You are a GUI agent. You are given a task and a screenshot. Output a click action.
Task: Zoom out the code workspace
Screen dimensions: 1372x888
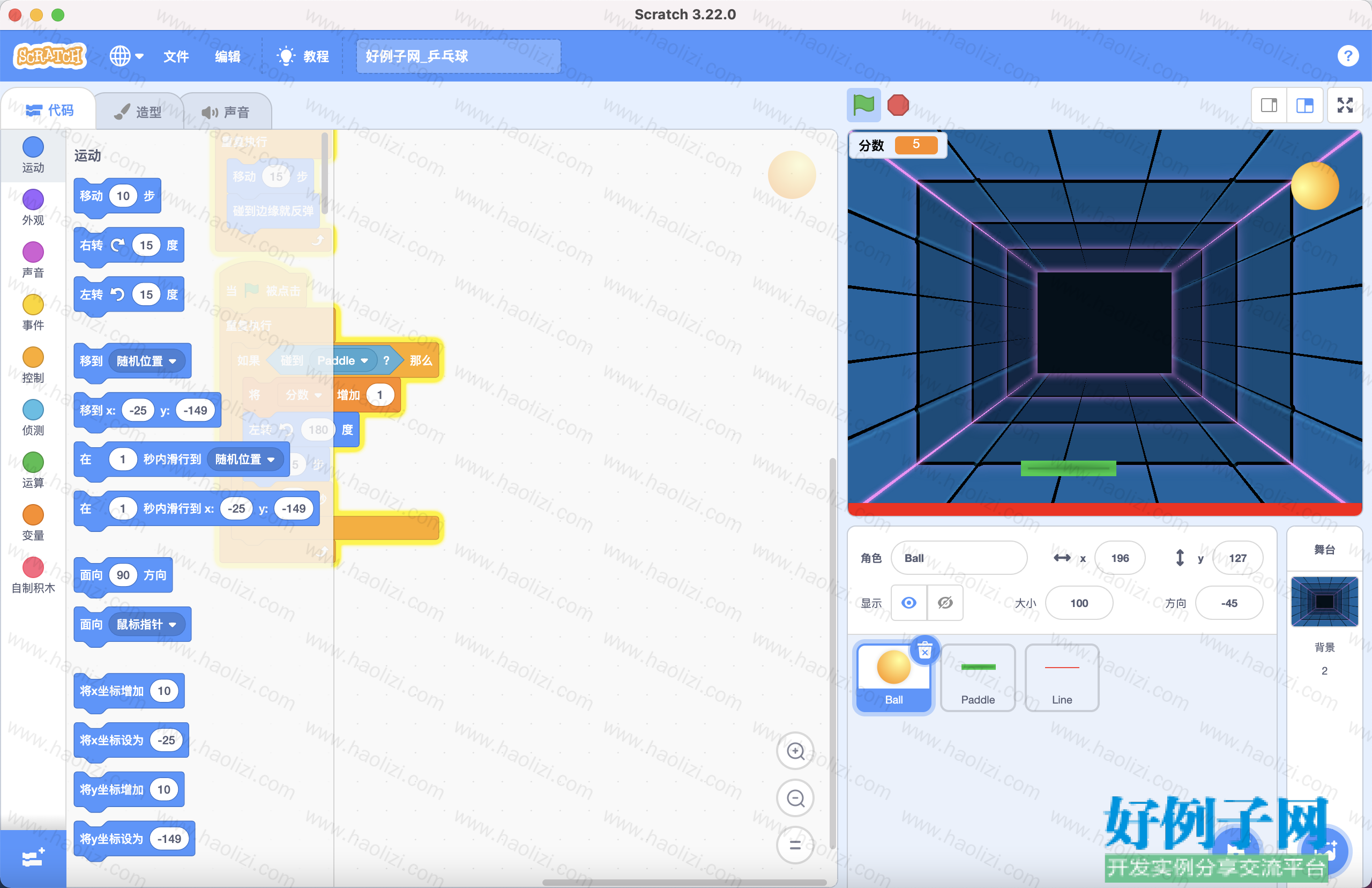795,798
